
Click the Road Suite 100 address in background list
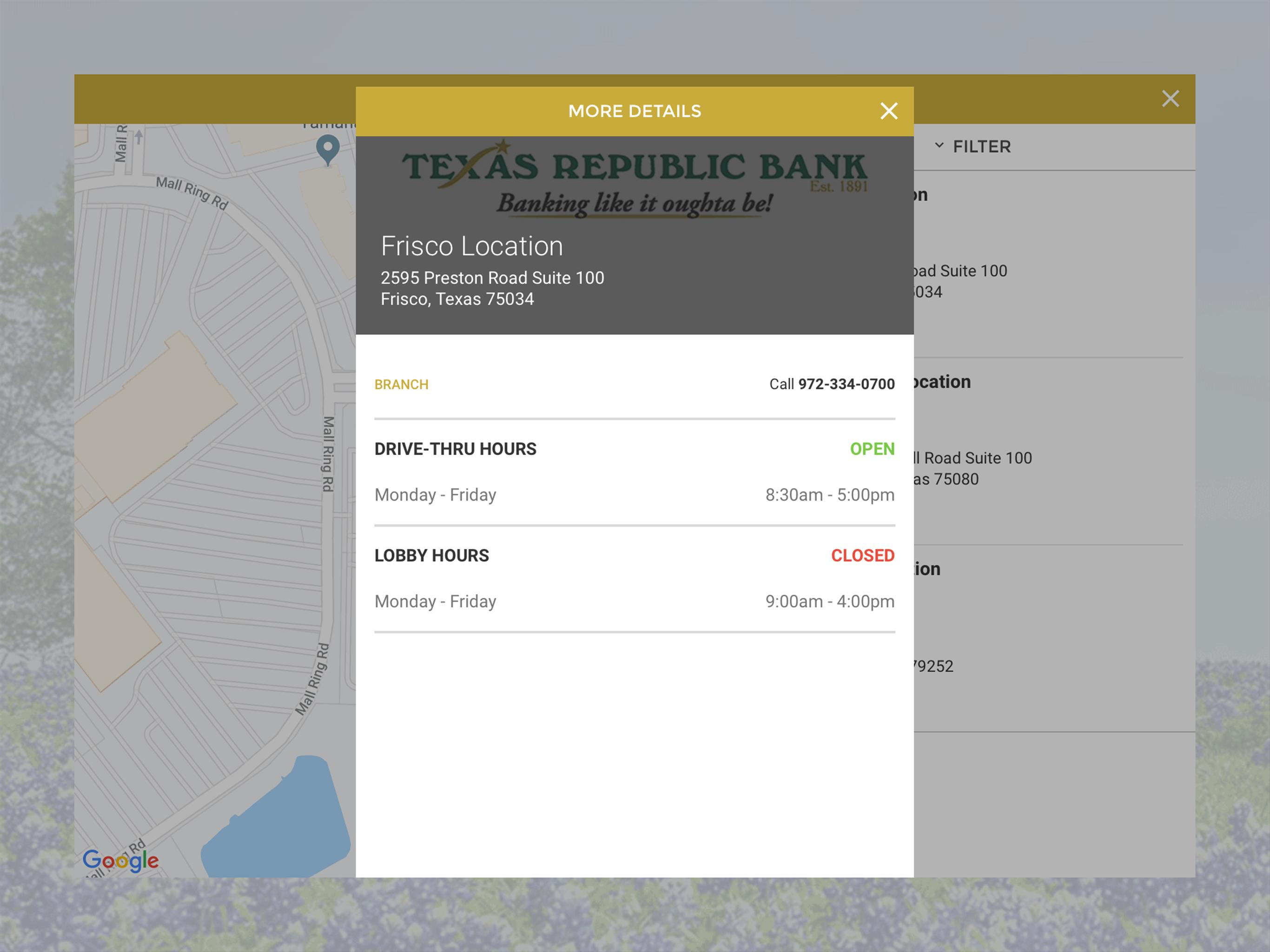[973, 458]
